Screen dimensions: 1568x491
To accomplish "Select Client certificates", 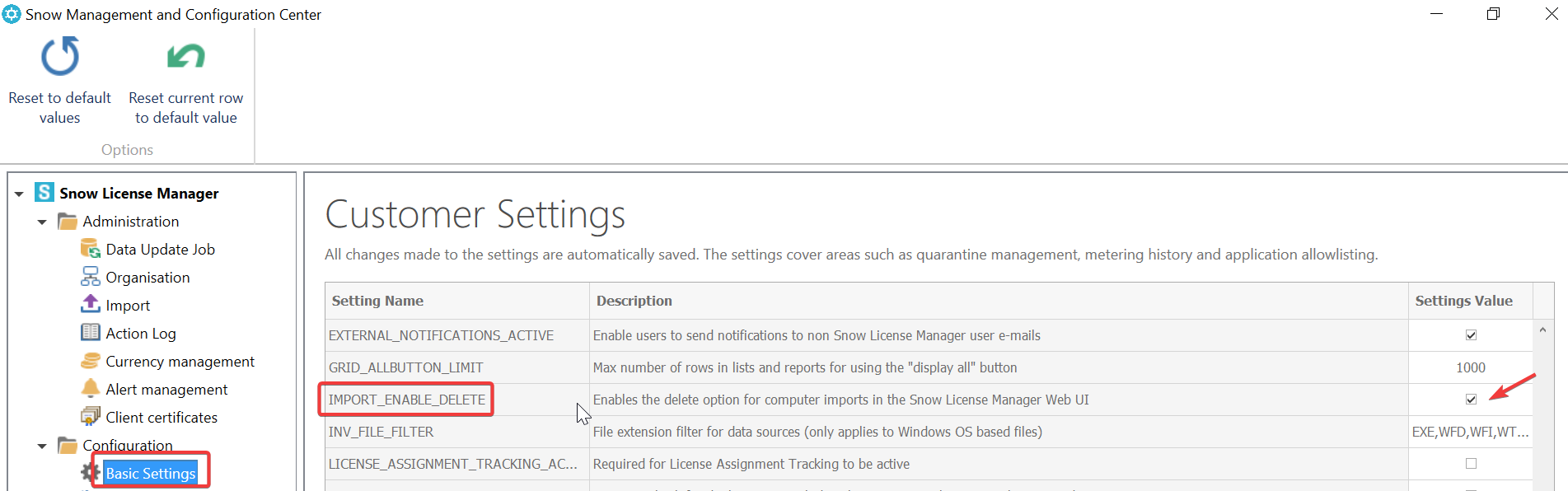I will (x=161, y=418).
